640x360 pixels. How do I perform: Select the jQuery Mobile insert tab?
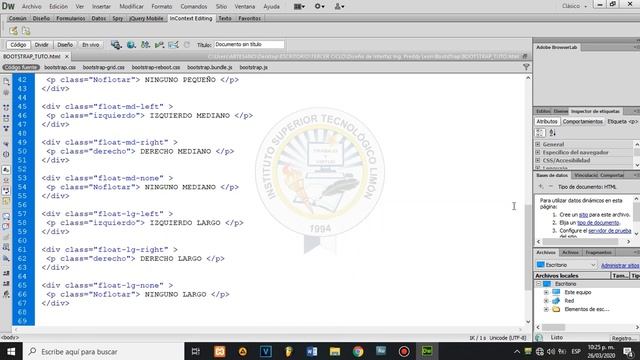(x=146, y=18)
